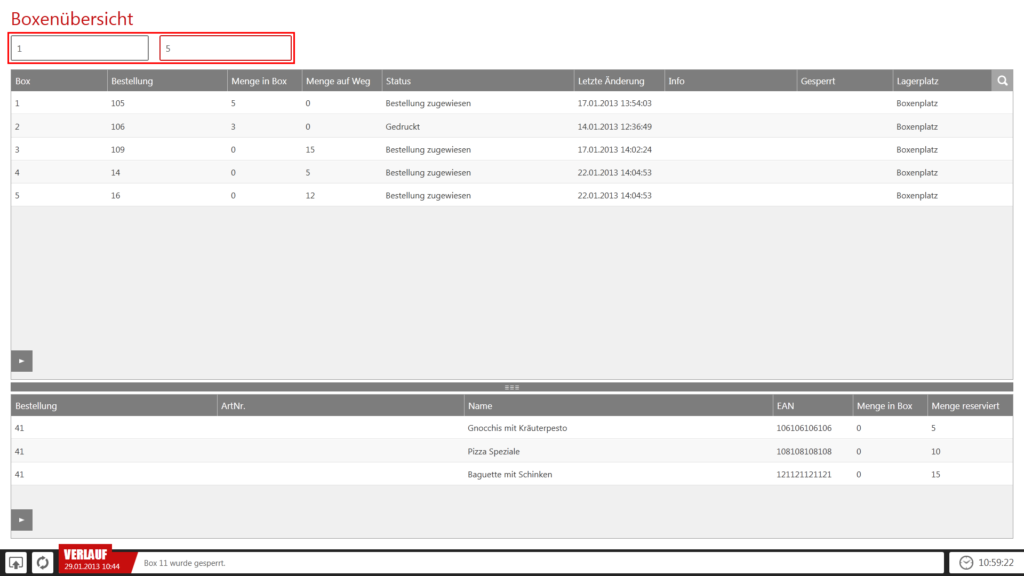Click the refresh arrows icon
This screenshot has height=576, width=1024.
click(43, 563)
